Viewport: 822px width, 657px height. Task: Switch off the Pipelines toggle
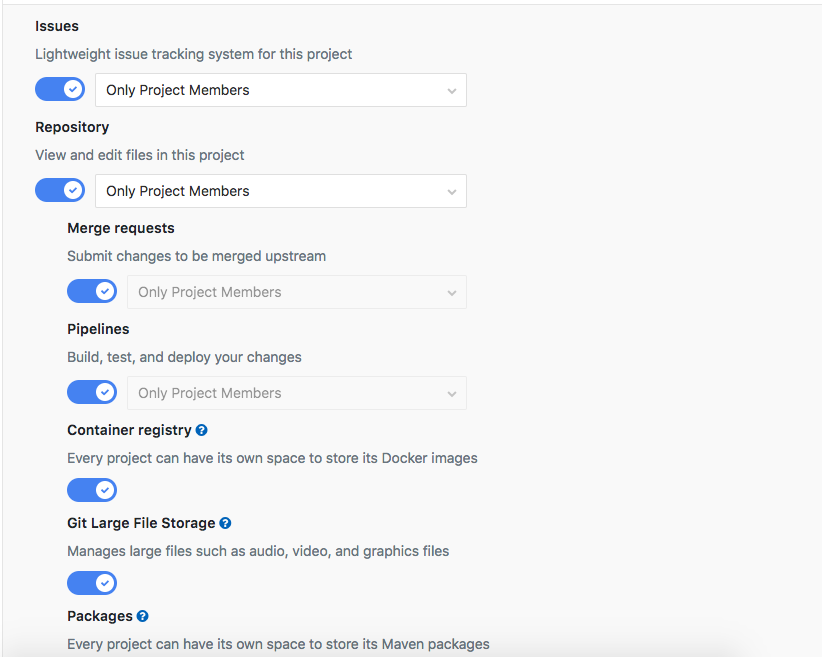pyautogui.click(x=92, y=392)
